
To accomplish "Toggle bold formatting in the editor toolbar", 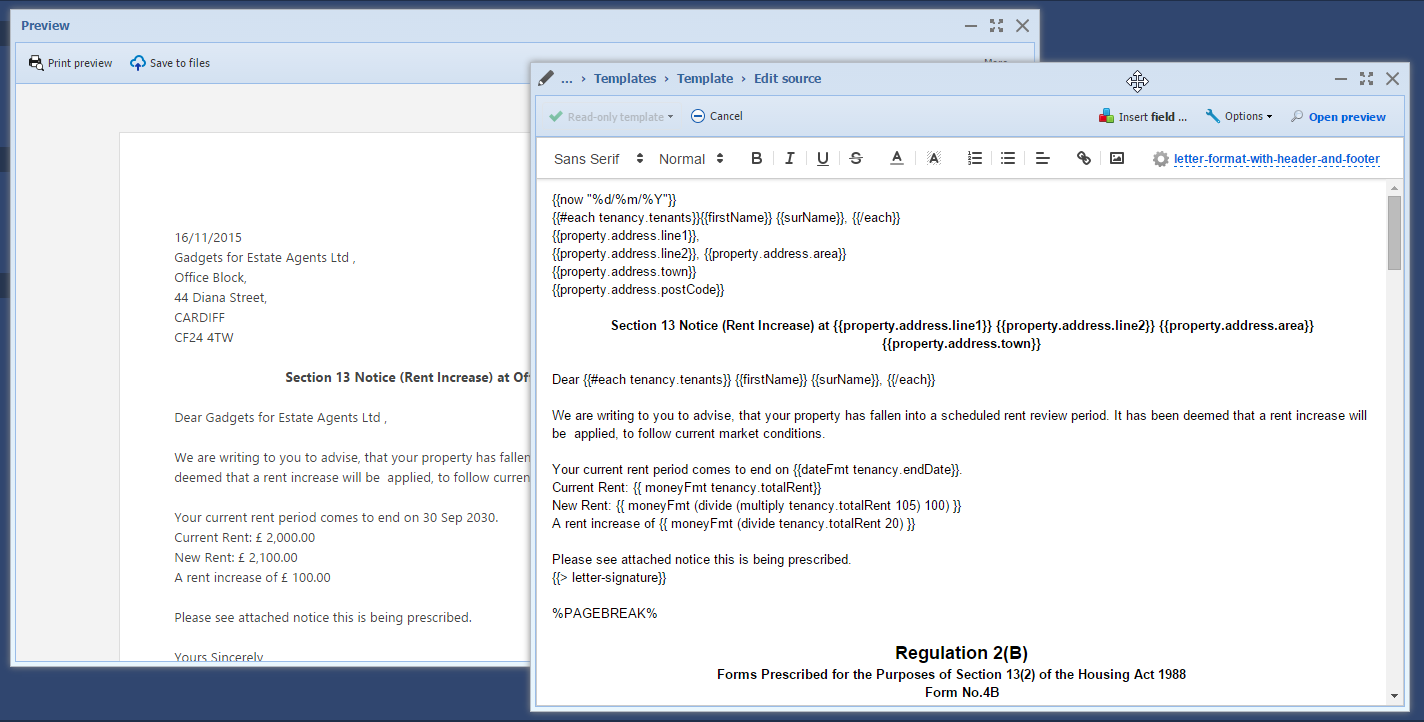I will (x=756, y=159).
